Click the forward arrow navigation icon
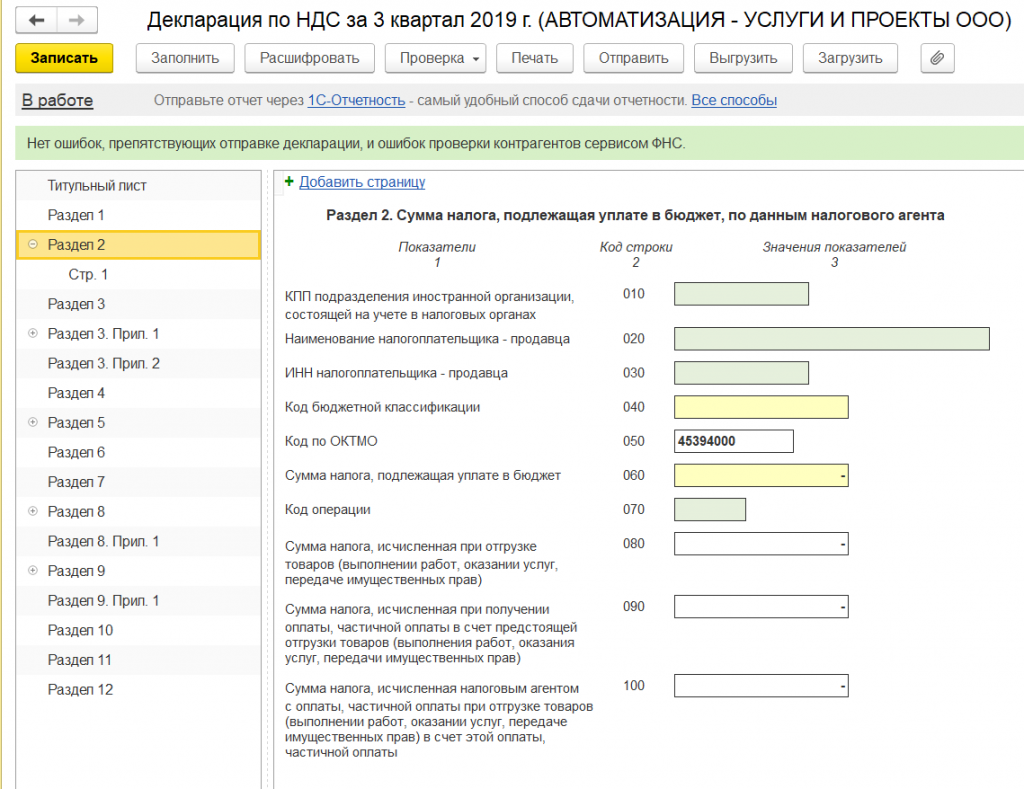The image size is (1024, 789). coord(77,20)
